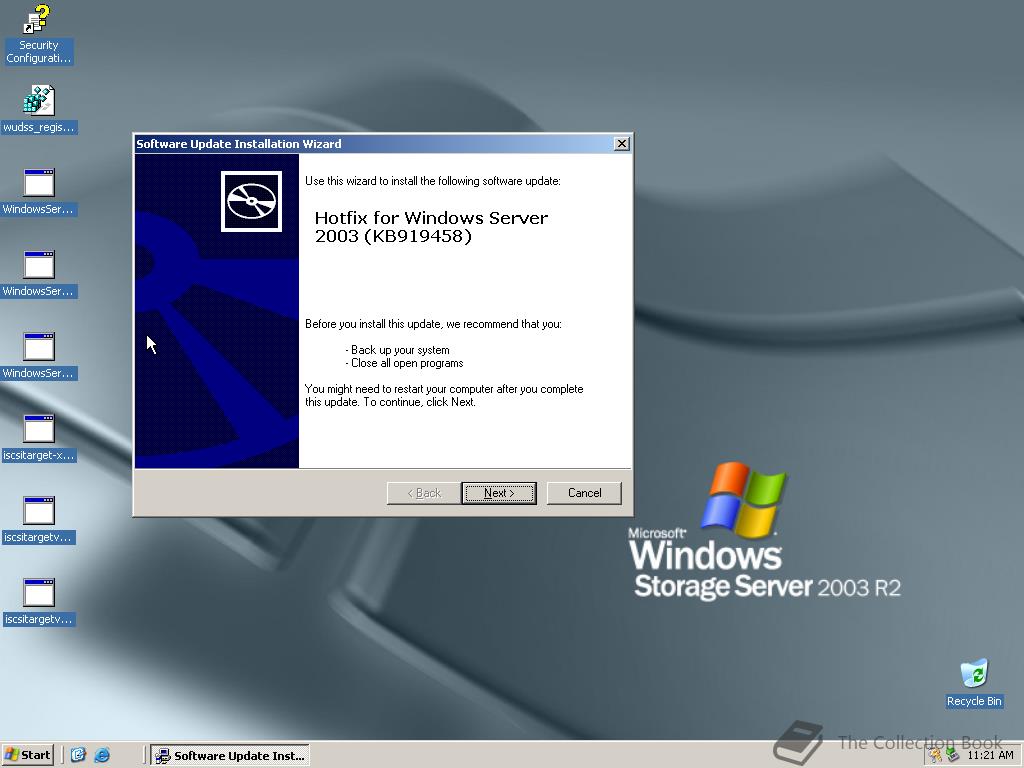
Task: Select the upper iscsitargetv... desktop icon
Action: pyautogui.click(x=38, y=520)
